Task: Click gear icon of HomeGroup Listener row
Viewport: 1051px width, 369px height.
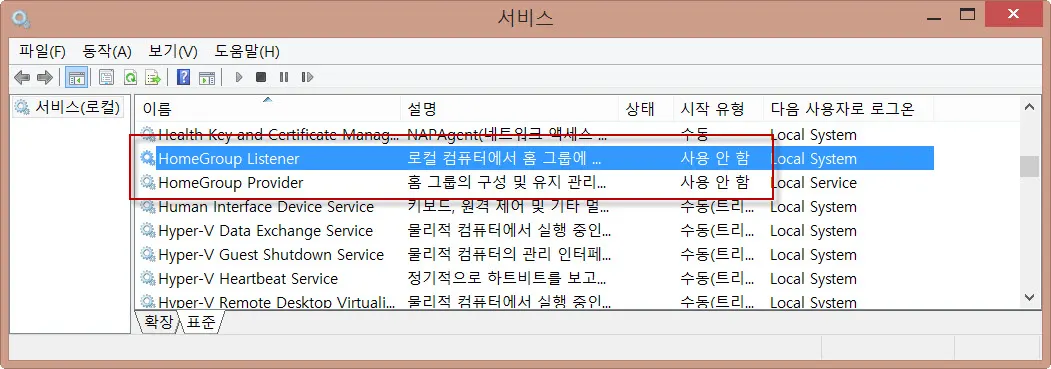Action: pyautogui.click(x=147, y=159)
